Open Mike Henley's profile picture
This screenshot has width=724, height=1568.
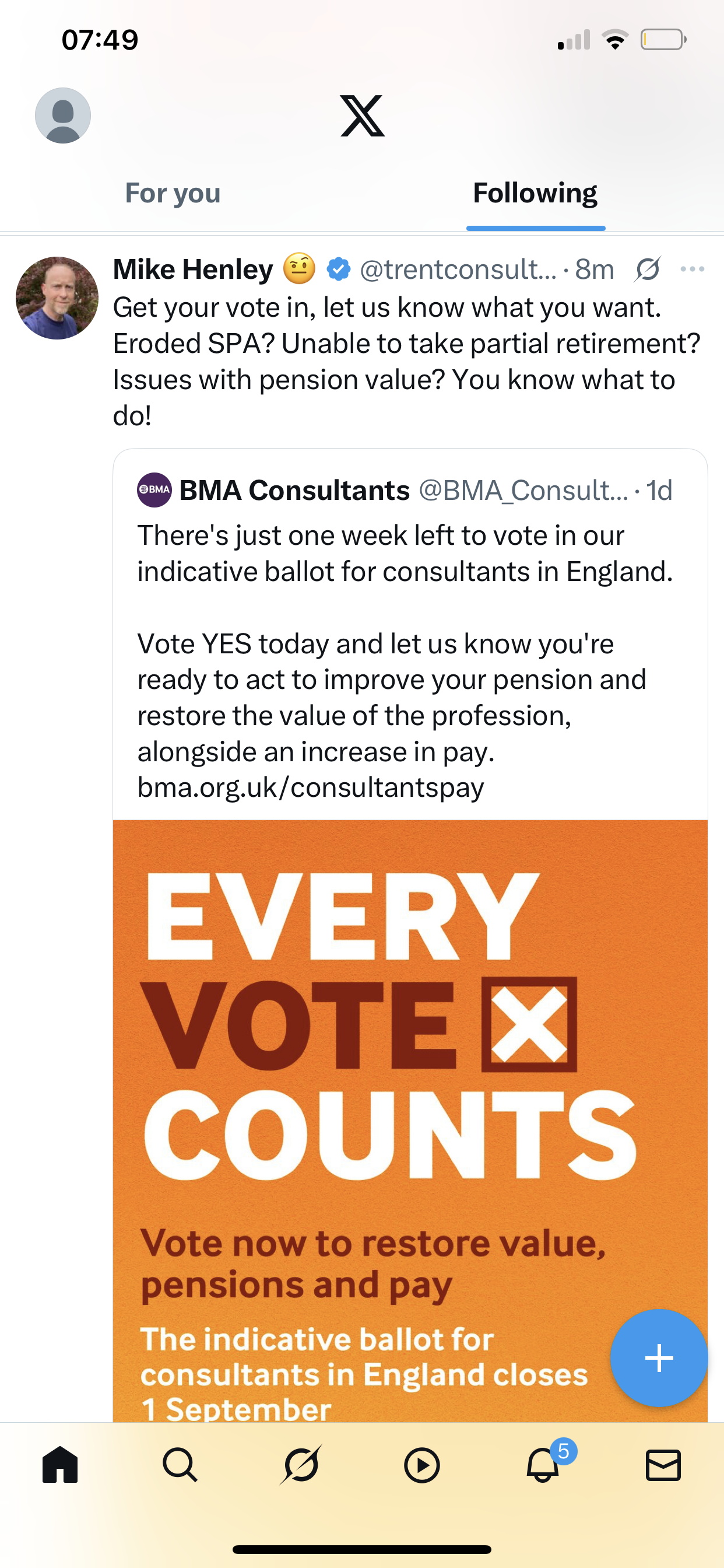point(57,298)
